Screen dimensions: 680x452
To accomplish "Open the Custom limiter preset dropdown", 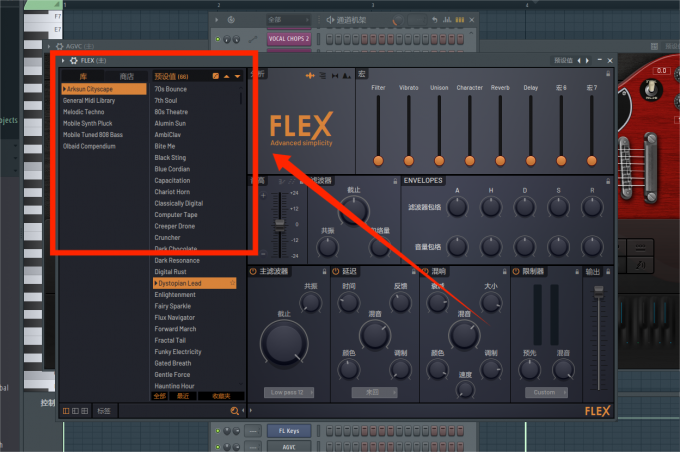I will click(x=546, y=393).
